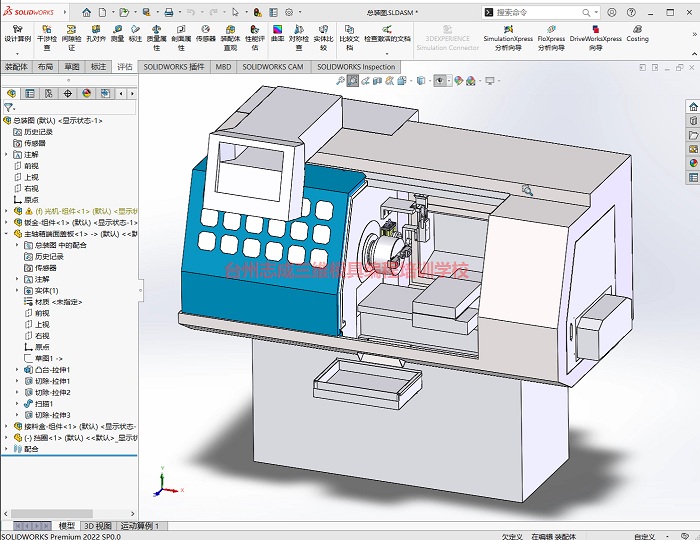Toggle the Hide/Show Items eye button
This screenshot has width=700, height=540.
[440, 81]
